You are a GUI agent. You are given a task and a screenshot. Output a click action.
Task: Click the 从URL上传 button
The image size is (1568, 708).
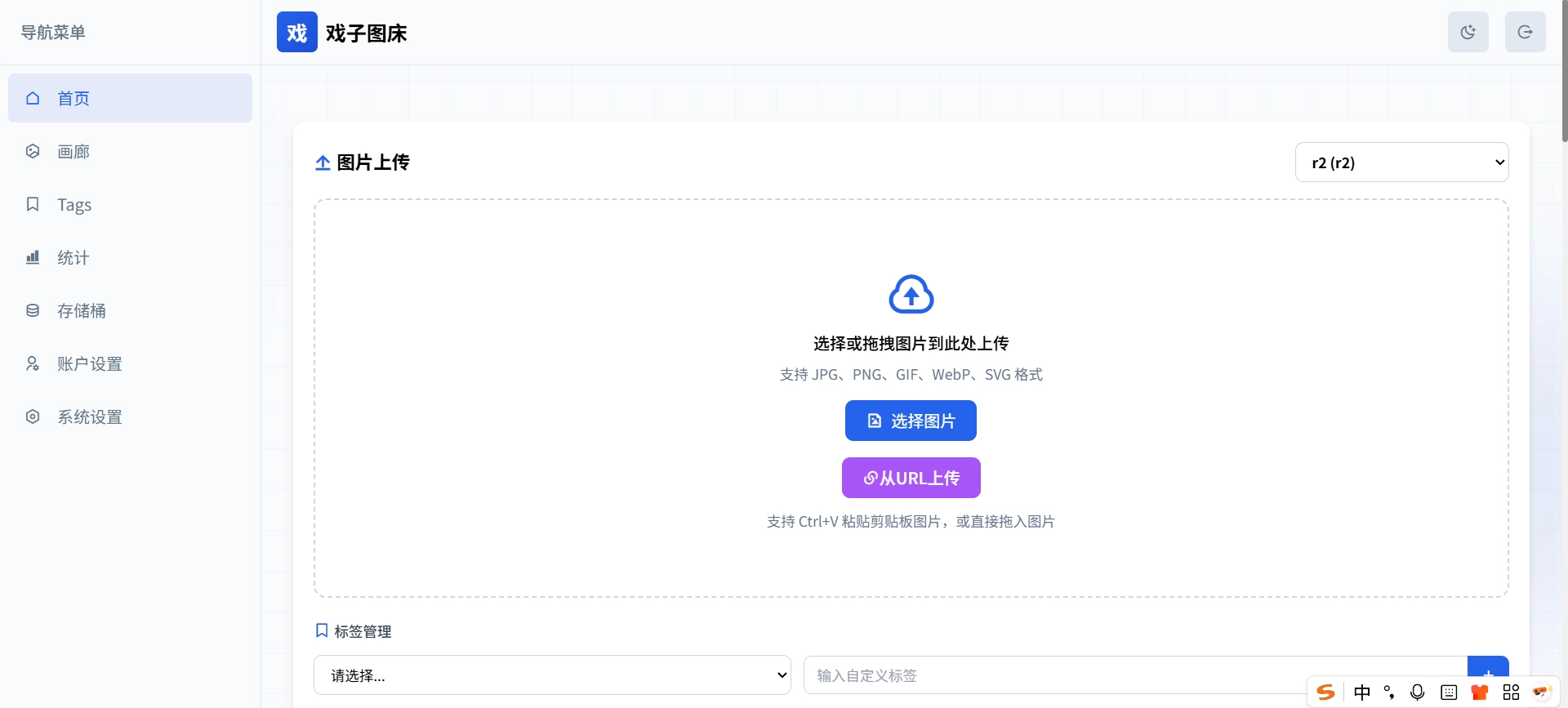(911, 478)
